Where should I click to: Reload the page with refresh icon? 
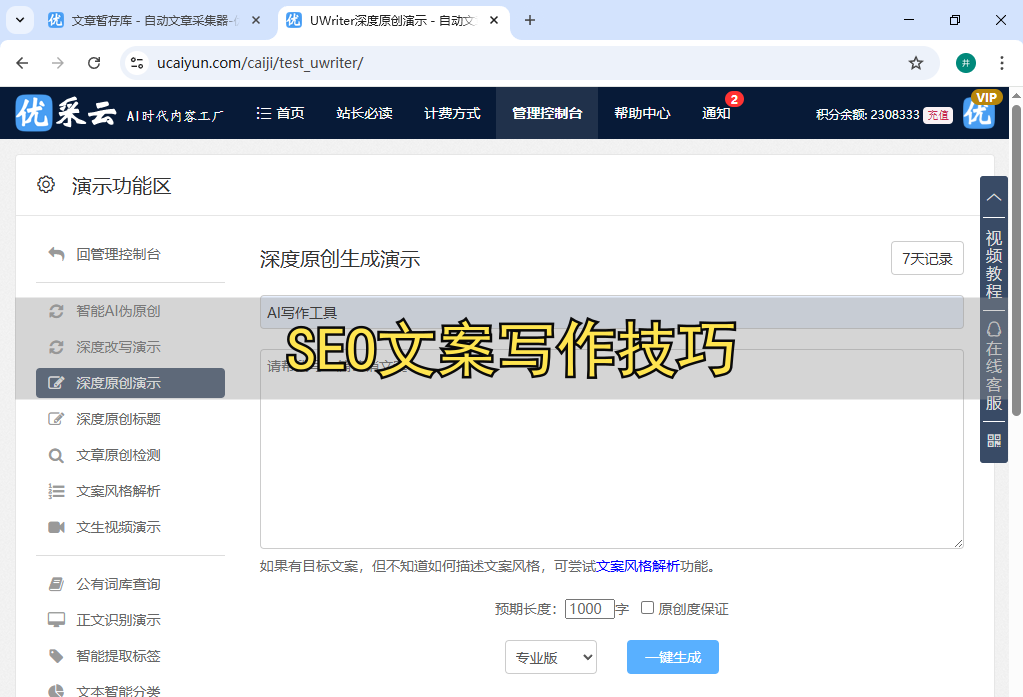click(x=94, y=63)
